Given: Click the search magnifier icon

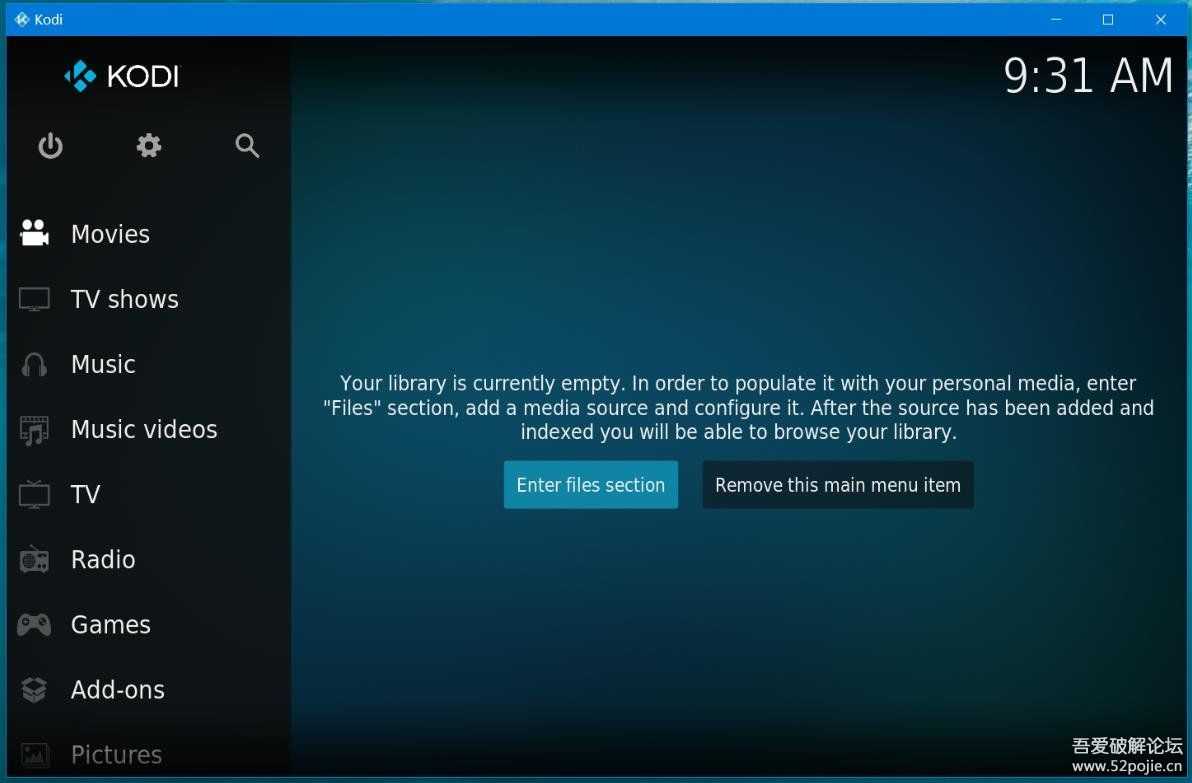Looking at the screenshot, I should tap(246, 145).
